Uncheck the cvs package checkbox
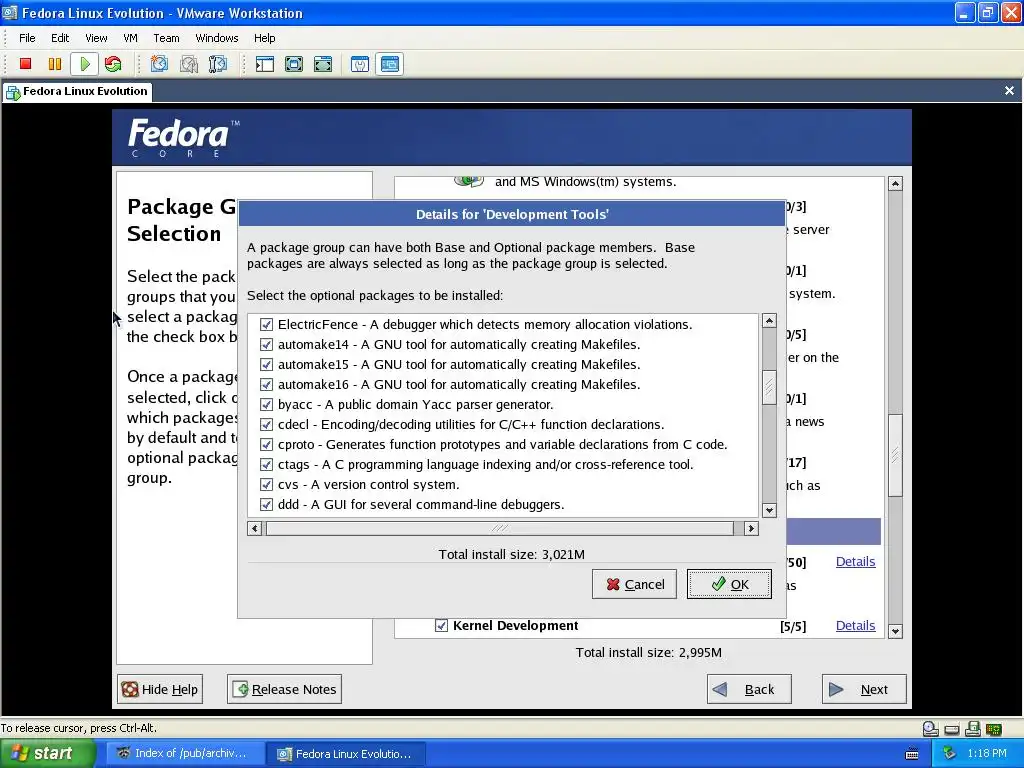 pos(266,485)
